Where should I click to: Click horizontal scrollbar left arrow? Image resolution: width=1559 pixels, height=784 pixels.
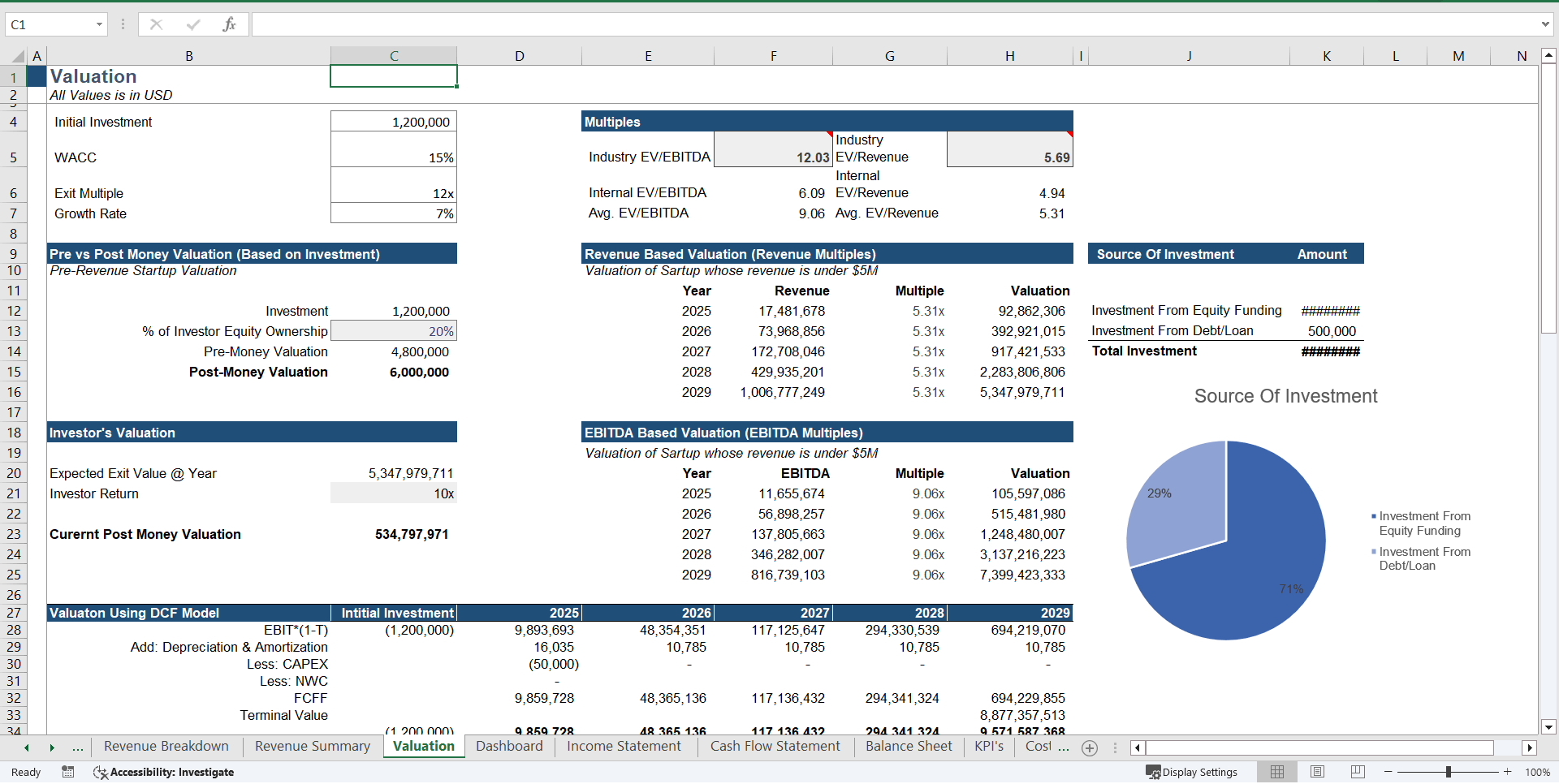[x=1138, y=747]
